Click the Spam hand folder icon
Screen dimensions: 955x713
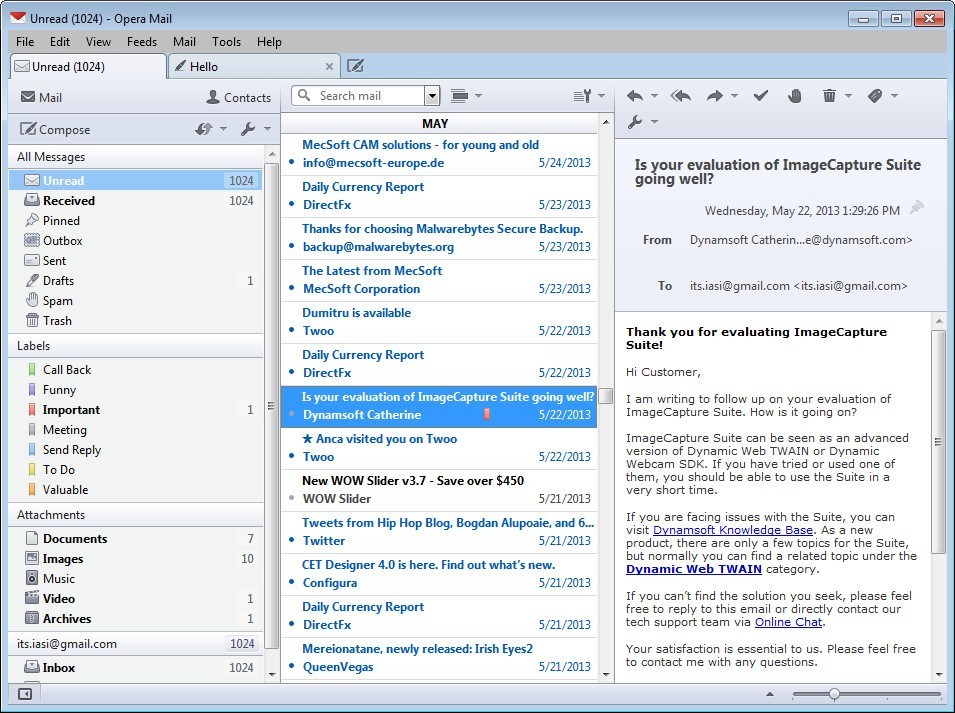(32, 300)
